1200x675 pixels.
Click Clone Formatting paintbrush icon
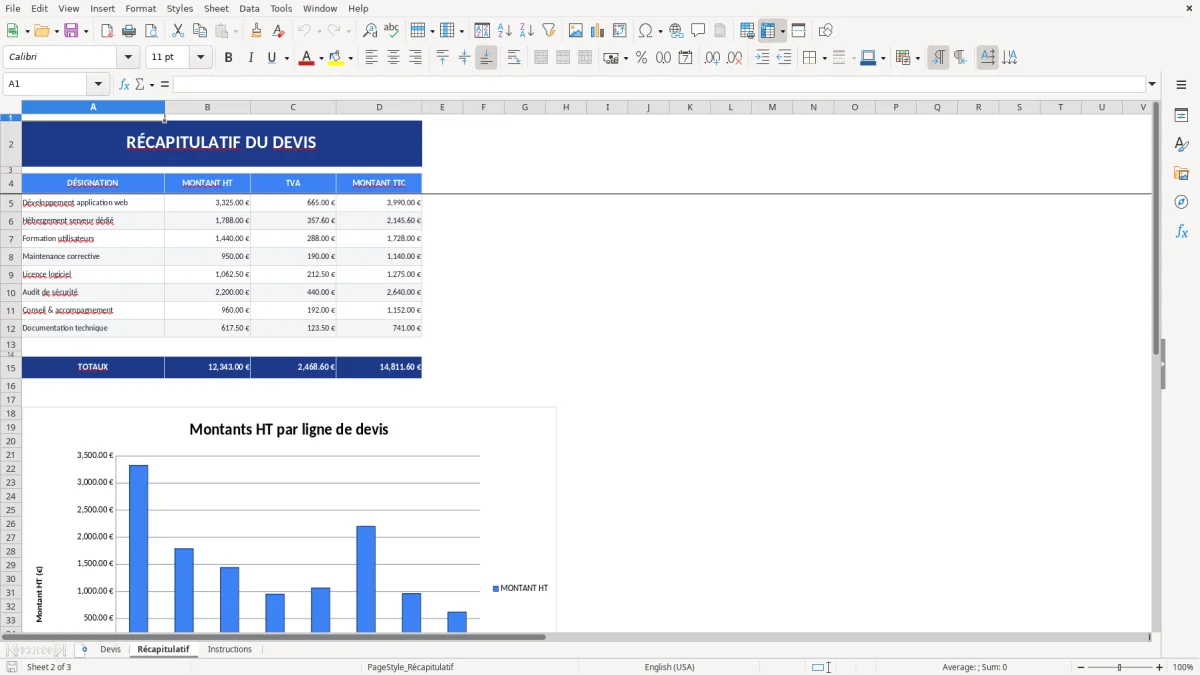[257, 31]
